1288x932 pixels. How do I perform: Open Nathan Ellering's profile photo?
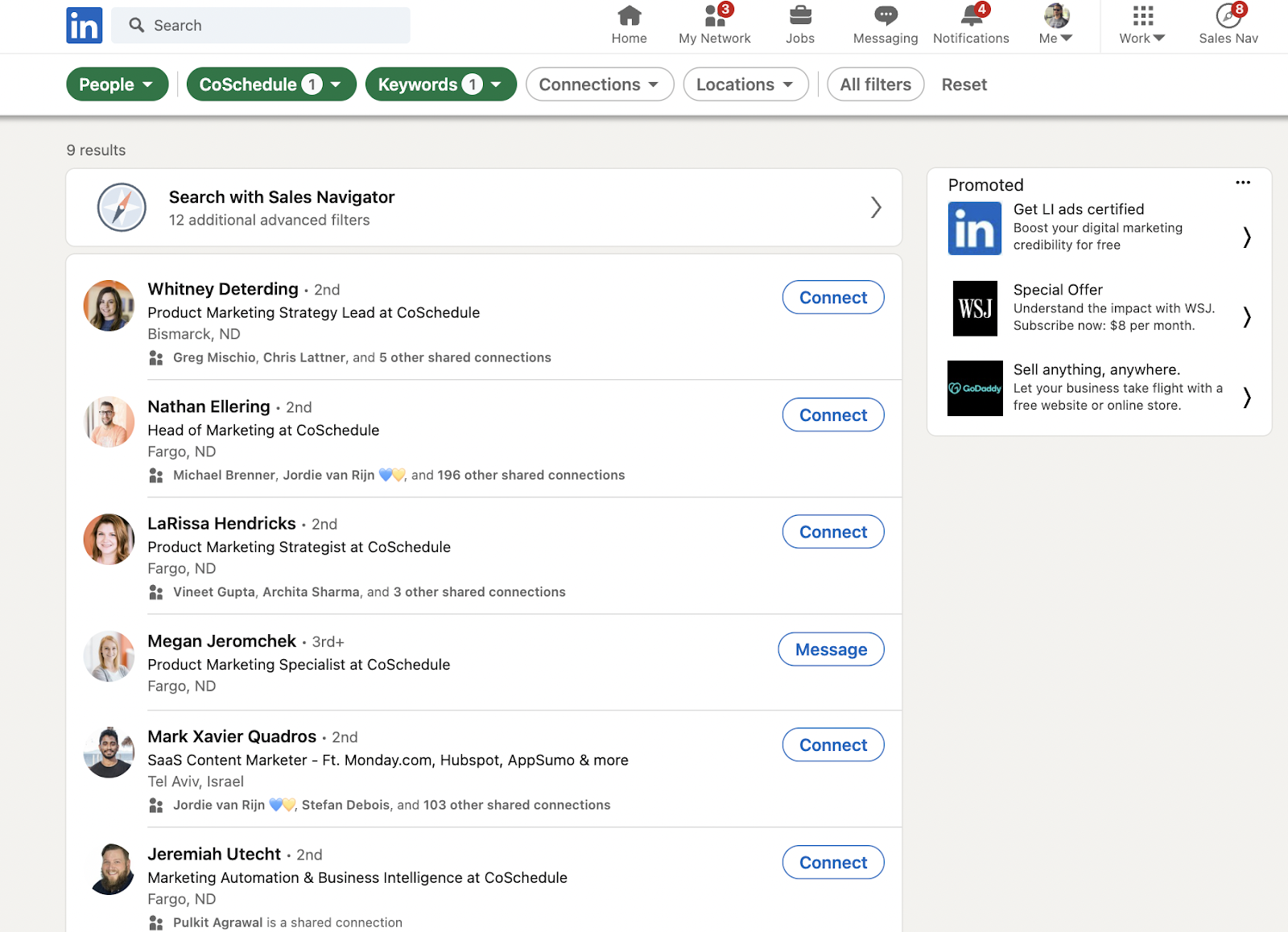109,422
